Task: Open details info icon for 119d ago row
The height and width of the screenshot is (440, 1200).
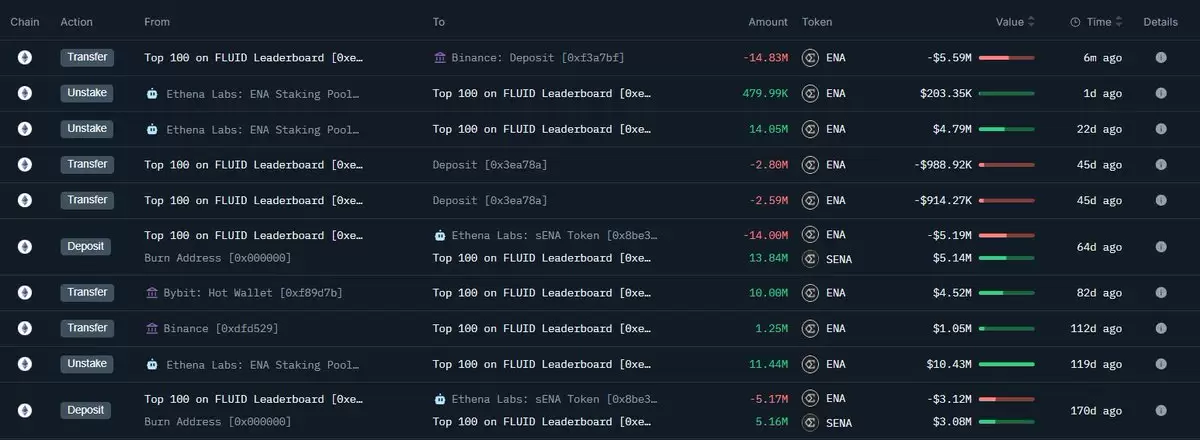Action: (x=1161, y=365)
